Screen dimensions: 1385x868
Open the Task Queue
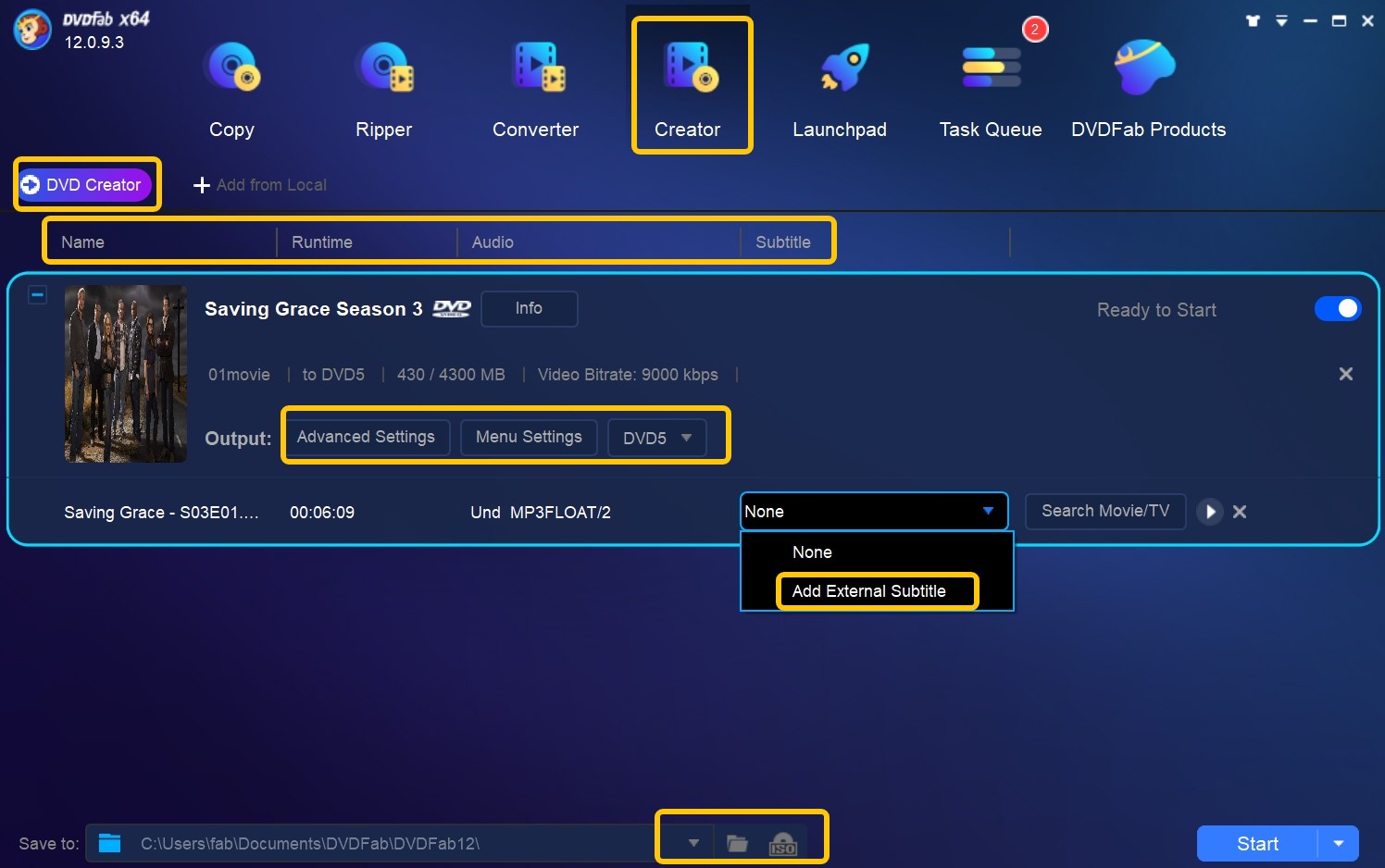pos(991,88)
